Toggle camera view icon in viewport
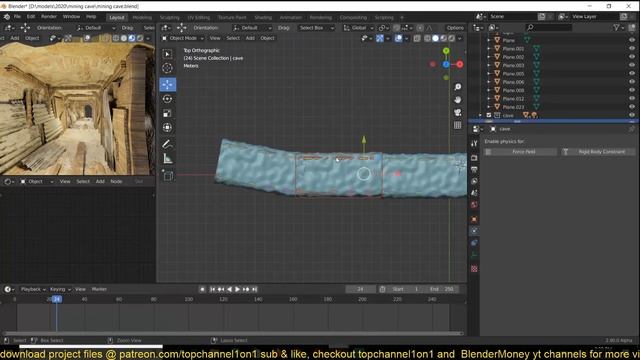The width and height of the screenshot is (640, 360). tap(458, 112)
